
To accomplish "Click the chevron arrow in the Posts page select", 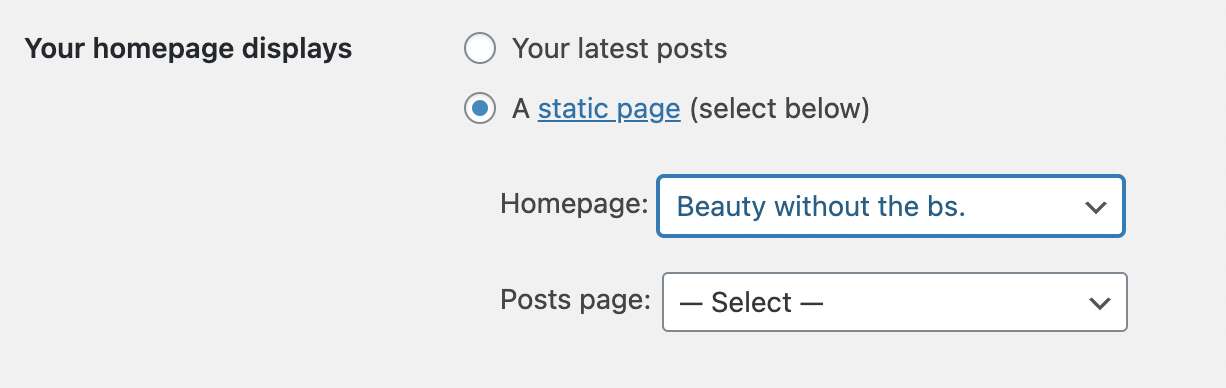I will point(1099,302).
